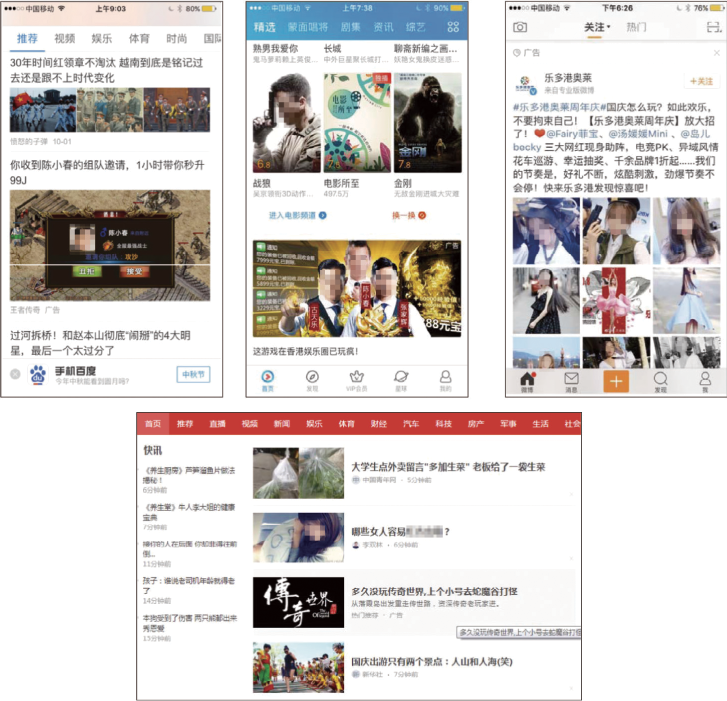
Task: Tap the 进入电影频道 link
Action: click(298, 215)
